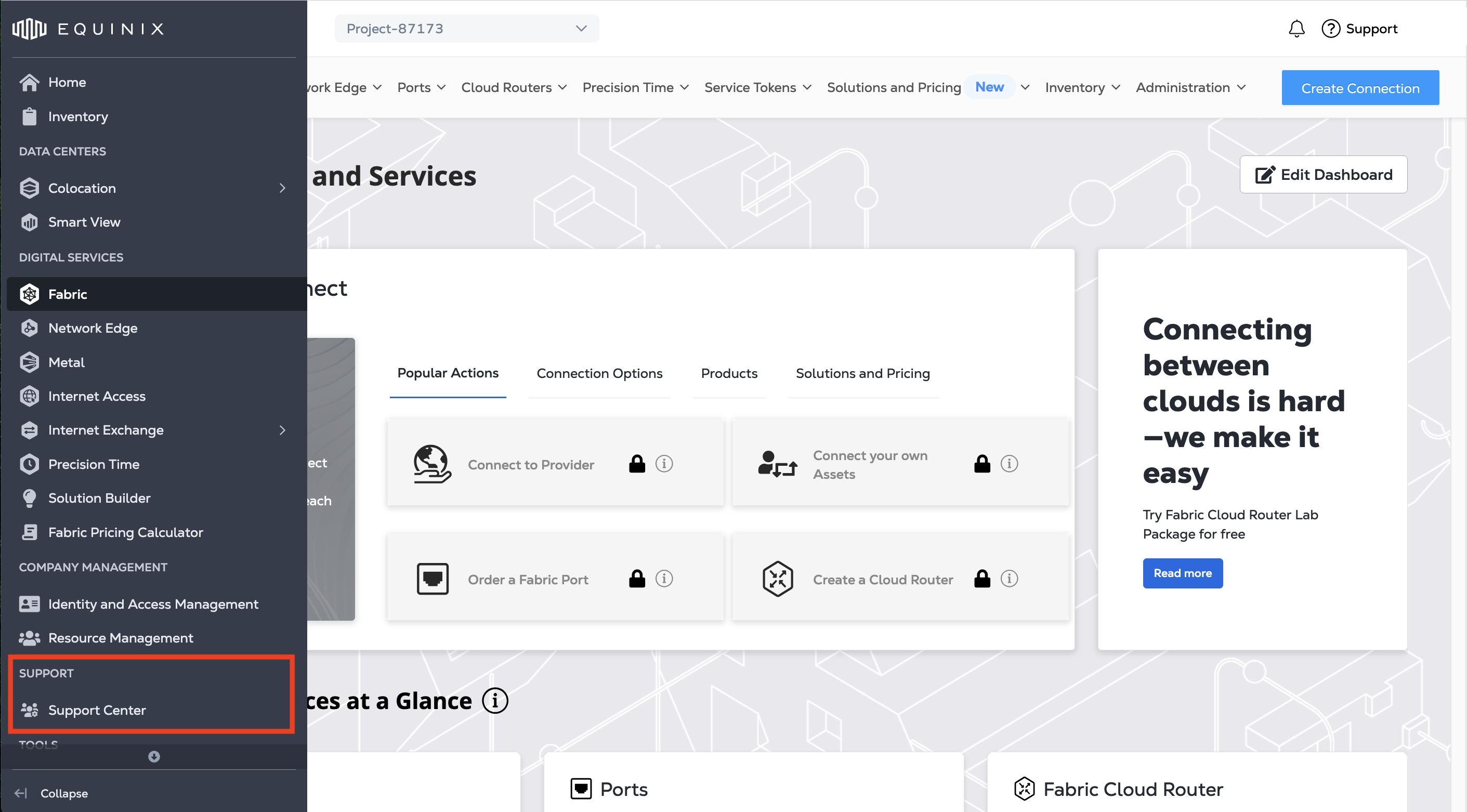Open the Solutions and Pricing nav dropdown
This screenshot has width=1467, height=812.
tap(928, 87)
